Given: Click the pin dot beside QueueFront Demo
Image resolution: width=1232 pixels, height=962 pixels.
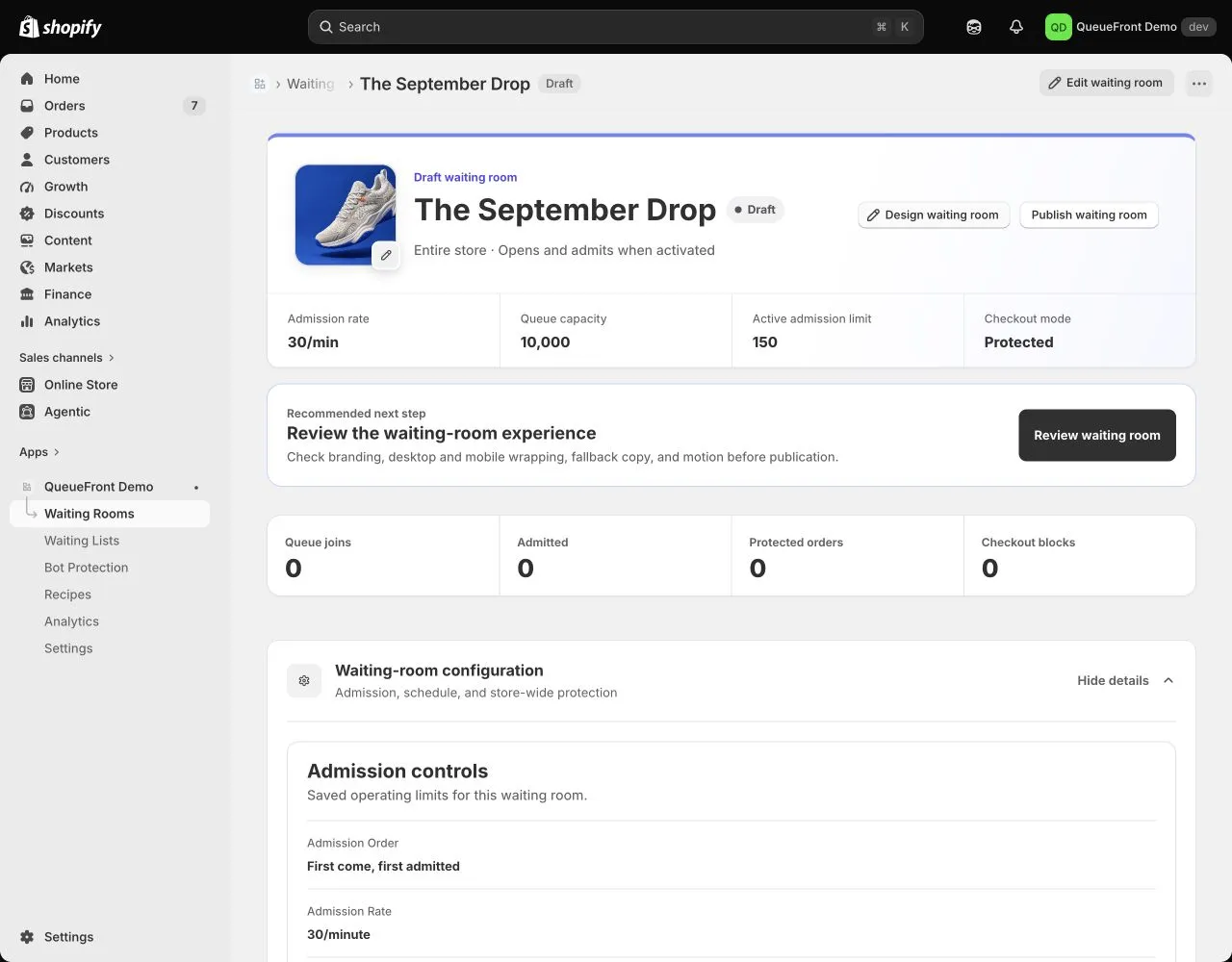Looking at the screenshot, I should tap(196, 488).
